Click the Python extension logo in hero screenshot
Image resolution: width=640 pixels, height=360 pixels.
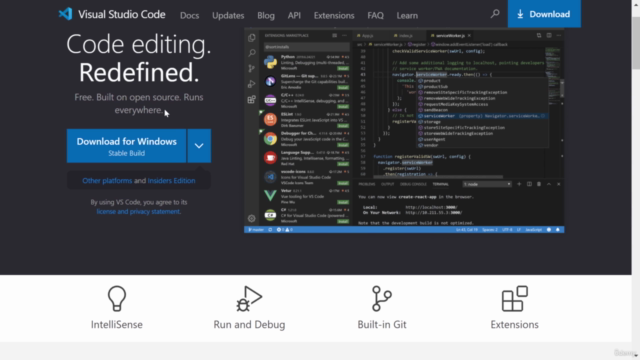tap(270, 62)
